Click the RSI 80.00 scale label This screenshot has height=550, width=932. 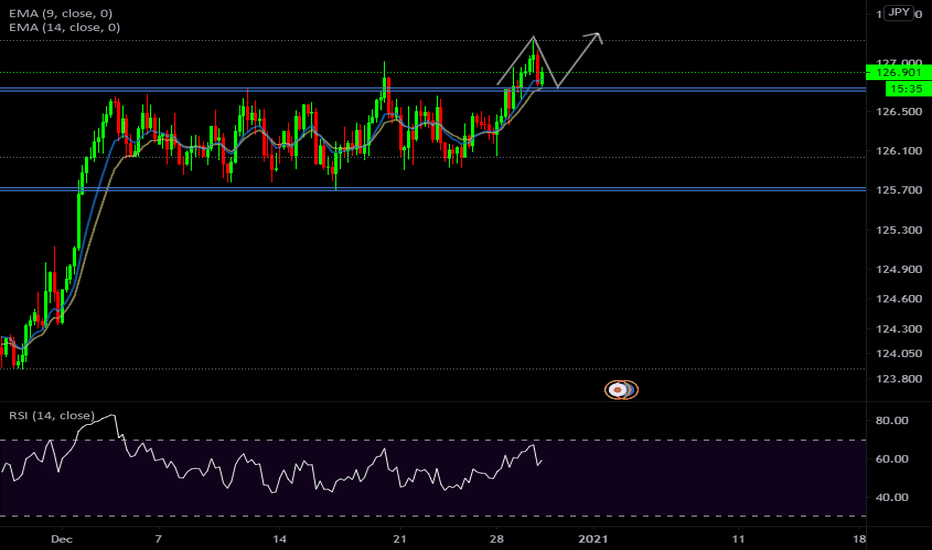pyautogui.click(x=892, y=420)
